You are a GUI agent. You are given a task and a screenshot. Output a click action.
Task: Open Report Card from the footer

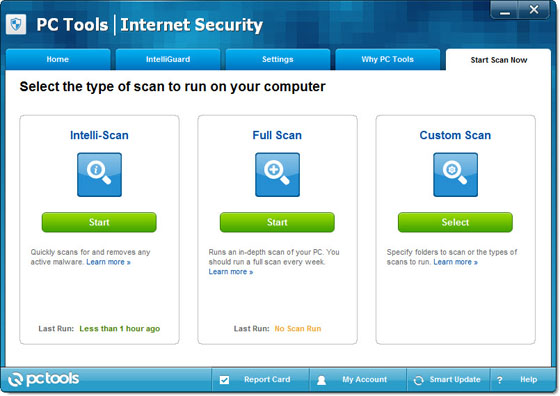(260, 380)
